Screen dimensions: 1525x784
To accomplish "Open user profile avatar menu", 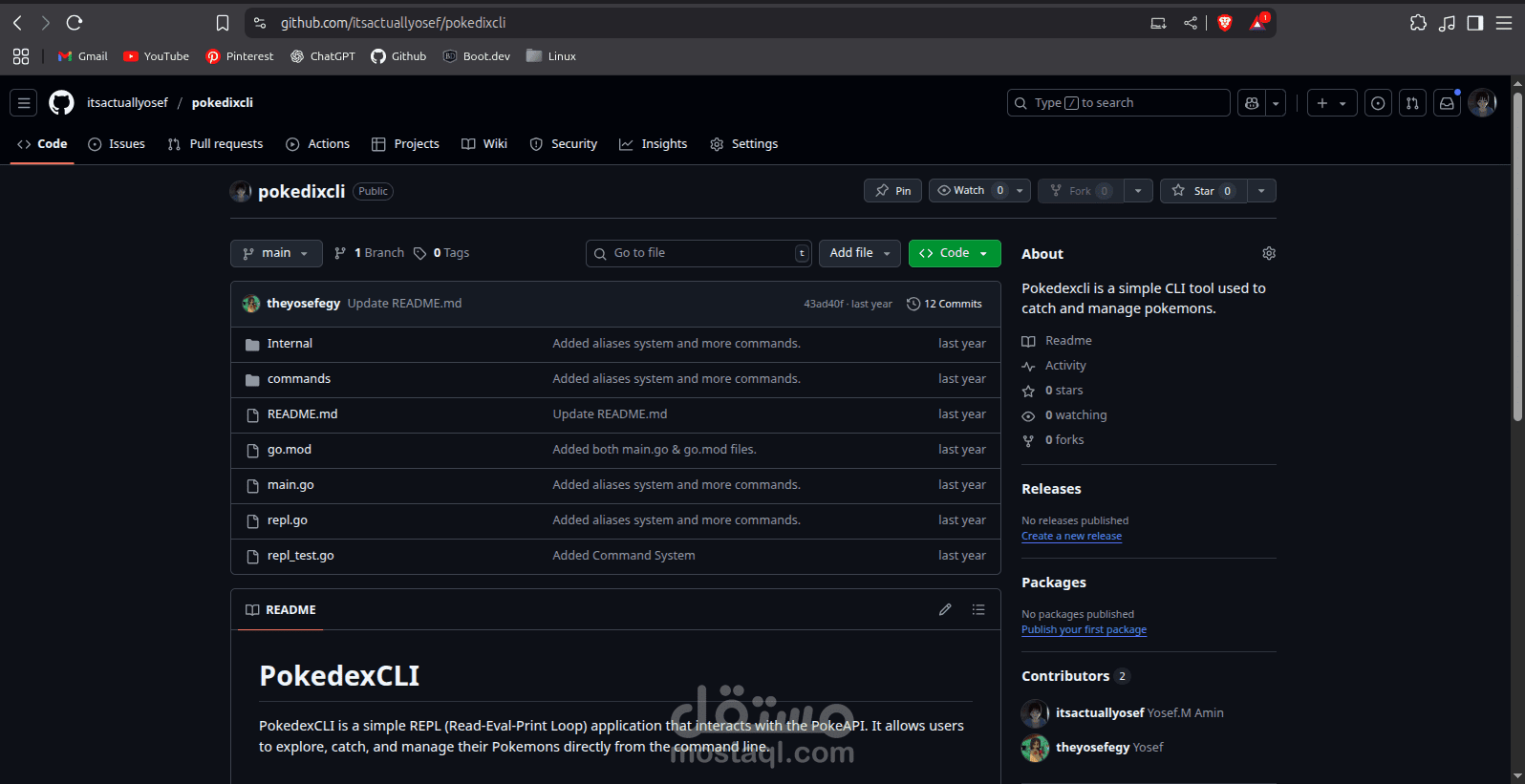I will [x=1482, y=103].
